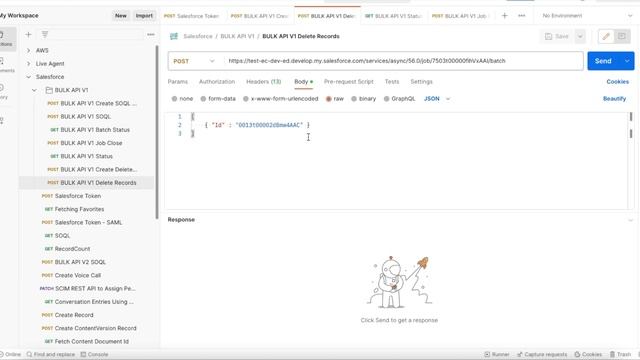Click the create new collection plus icon
The image size is (640, 360).
(x=28, y=35)
